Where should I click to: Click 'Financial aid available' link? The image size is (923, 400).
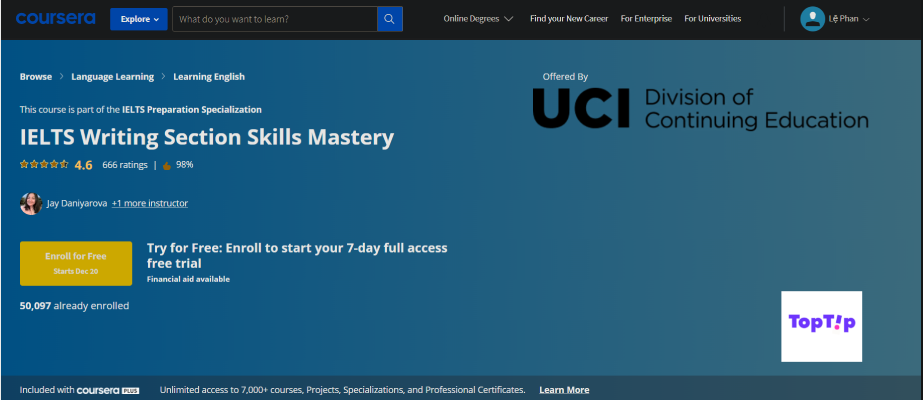point(188,279)
